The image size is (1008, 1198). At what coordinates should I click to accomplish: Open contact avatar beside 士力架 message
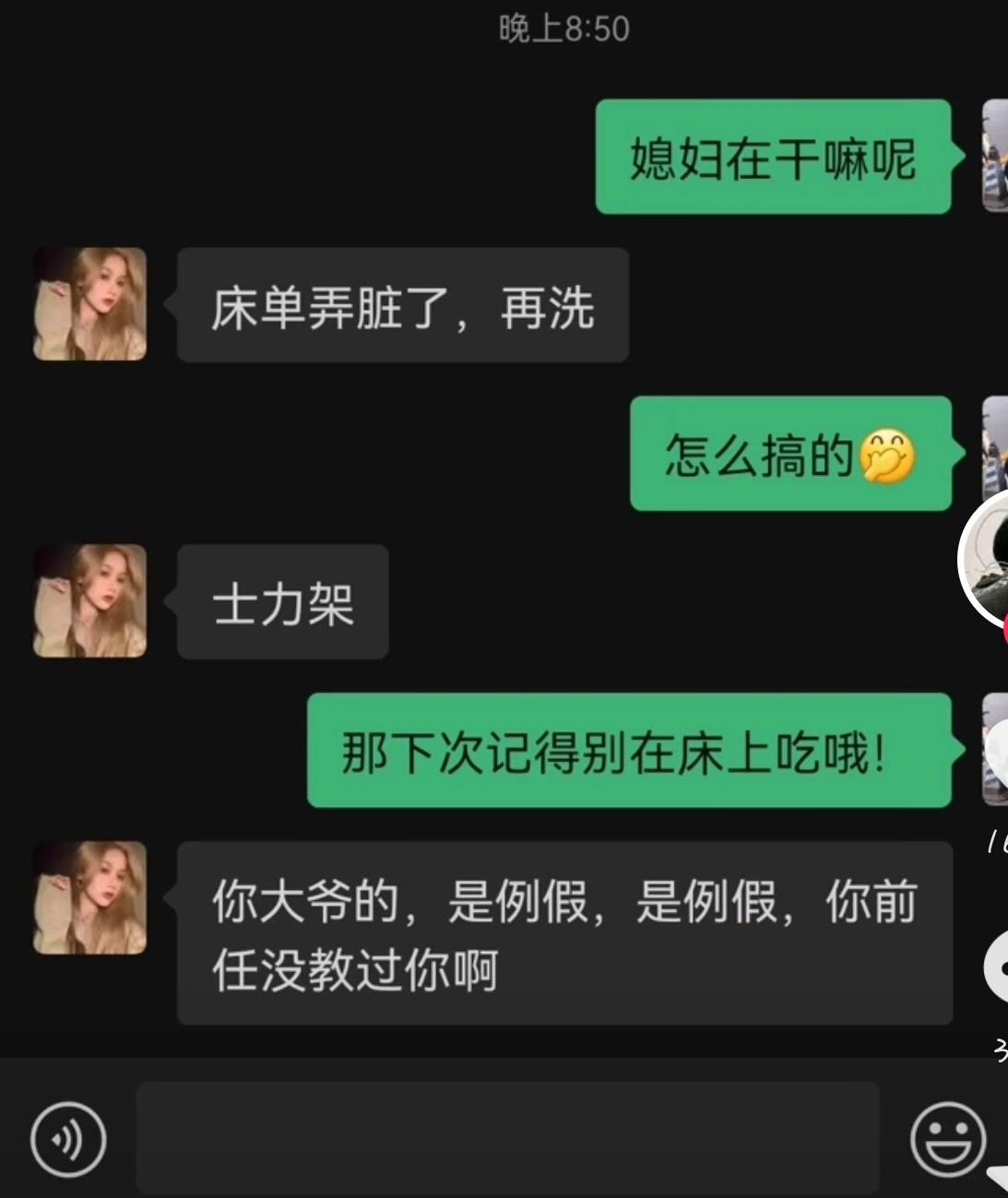coord(89,600)
